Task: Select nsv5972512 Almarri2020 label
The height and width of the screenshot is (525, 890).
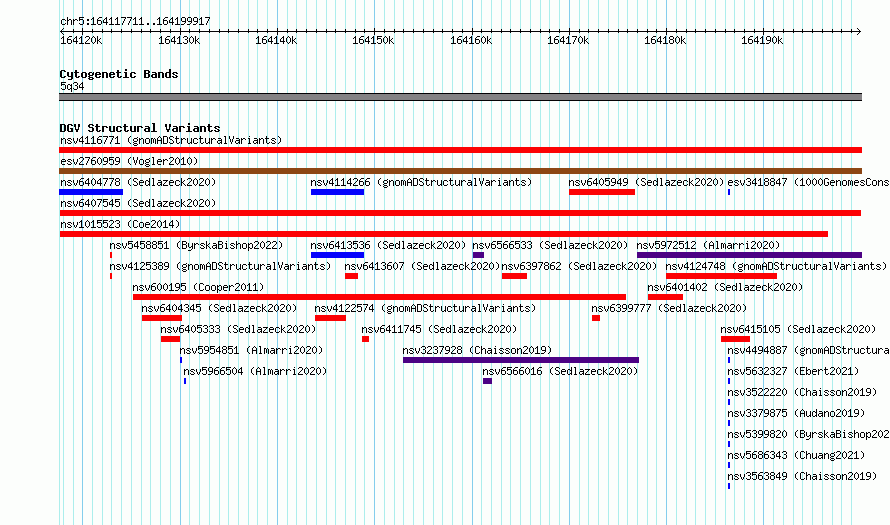Action: pos(708,245)
